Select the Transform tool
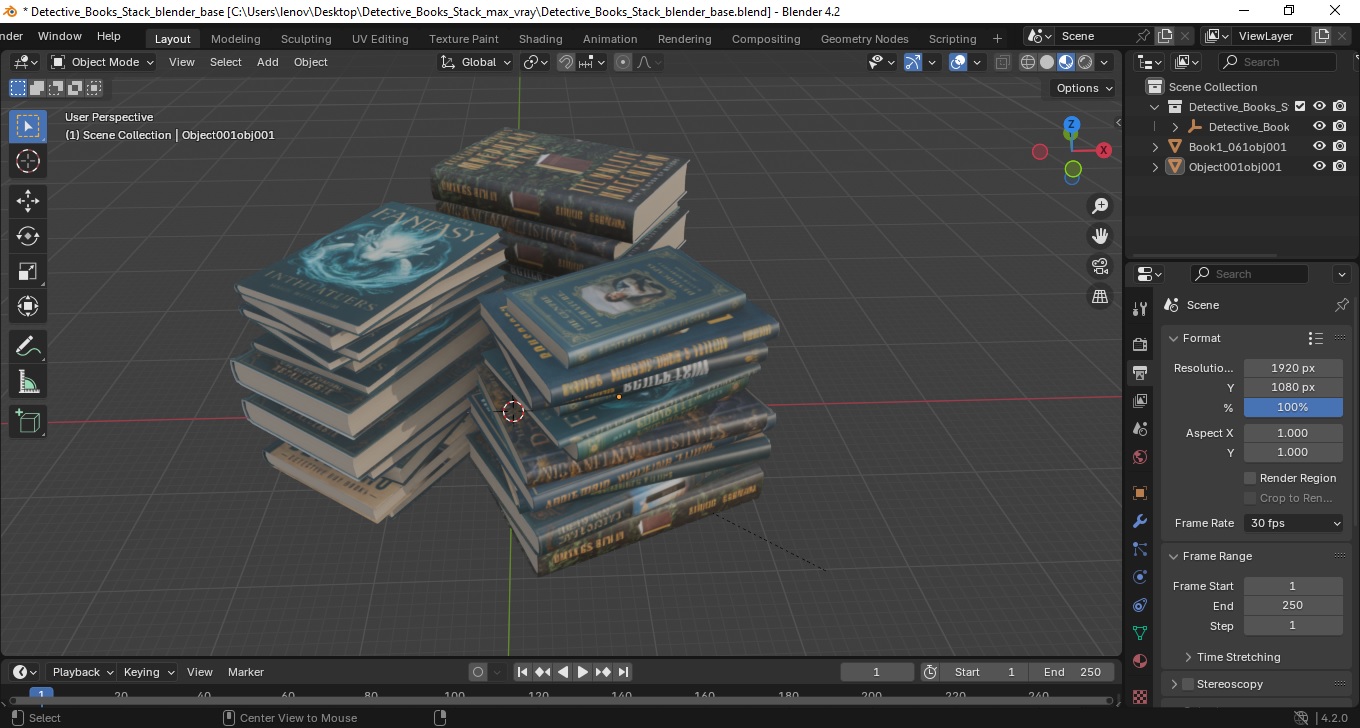The height and width of the screenshot is (728, 1360). (28, 306)
